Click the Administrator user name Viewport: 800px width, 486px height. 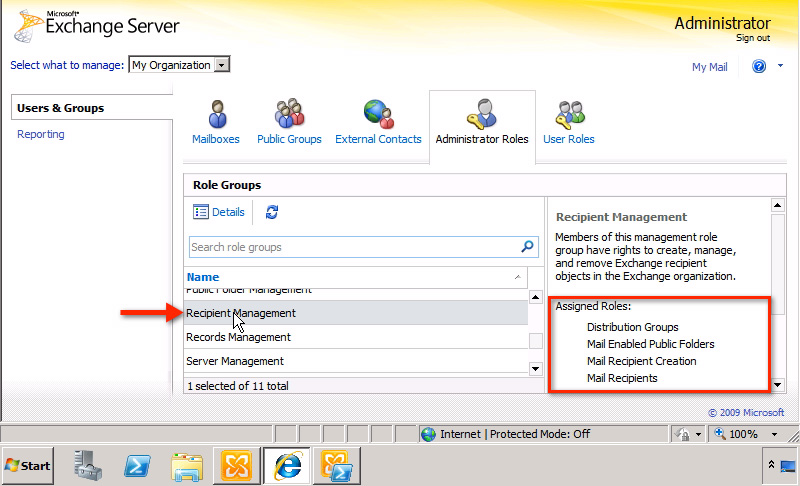(722, 23)
